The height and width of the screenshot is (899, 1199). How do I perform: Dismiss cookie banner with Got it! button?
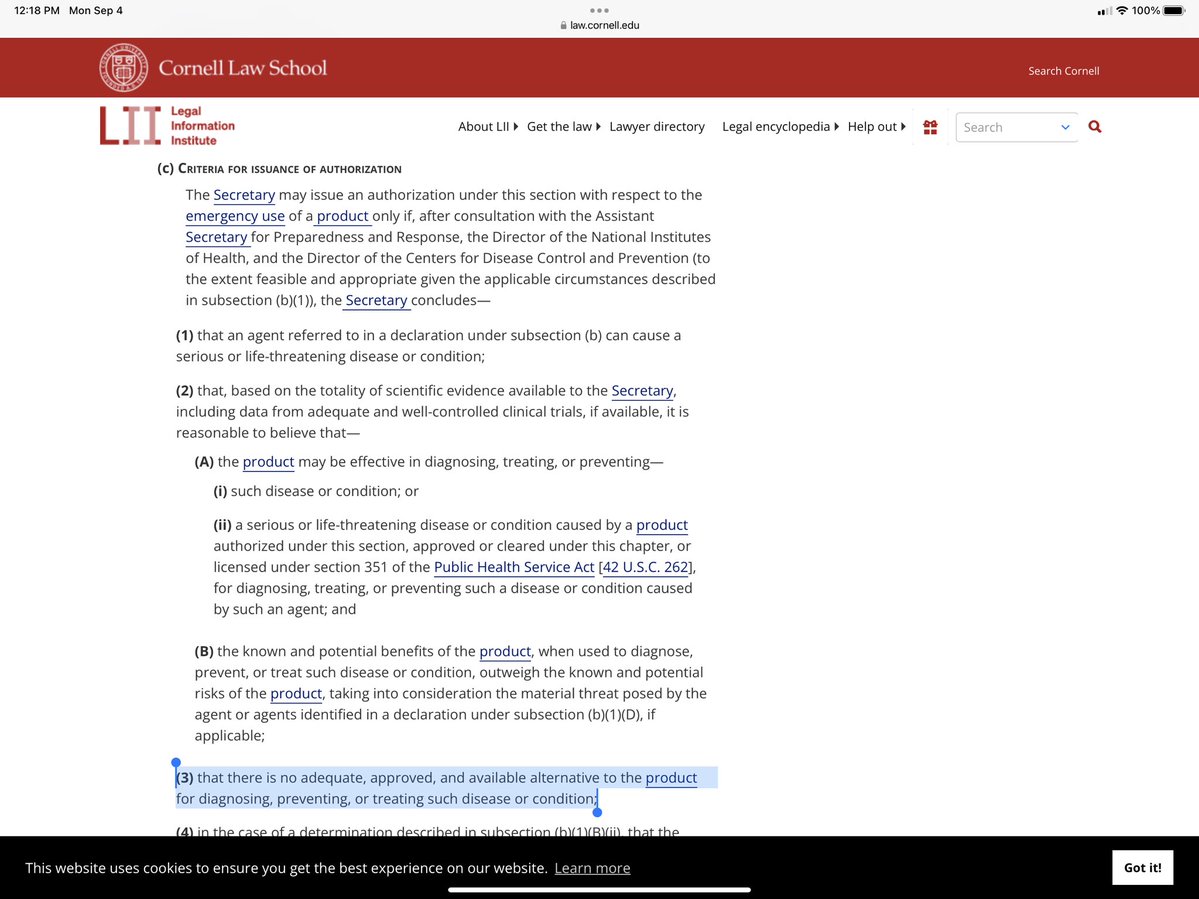pos(1142,867)
